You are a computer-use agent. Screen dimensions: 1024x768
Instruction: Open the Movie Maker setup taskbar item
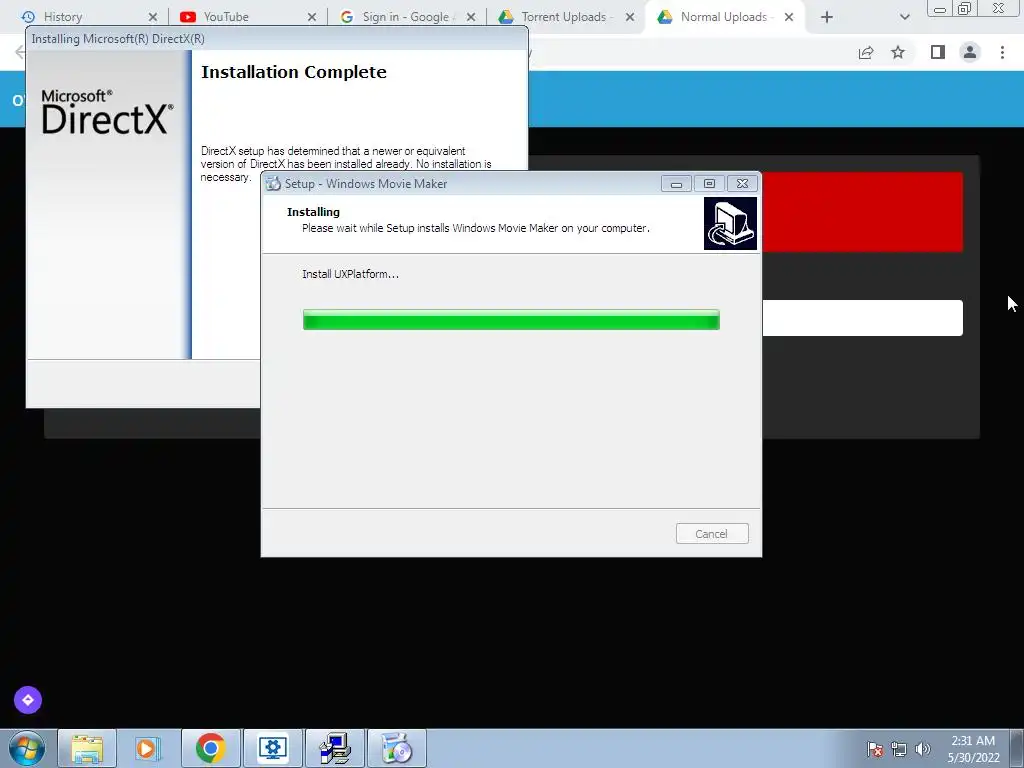point(396,748)
